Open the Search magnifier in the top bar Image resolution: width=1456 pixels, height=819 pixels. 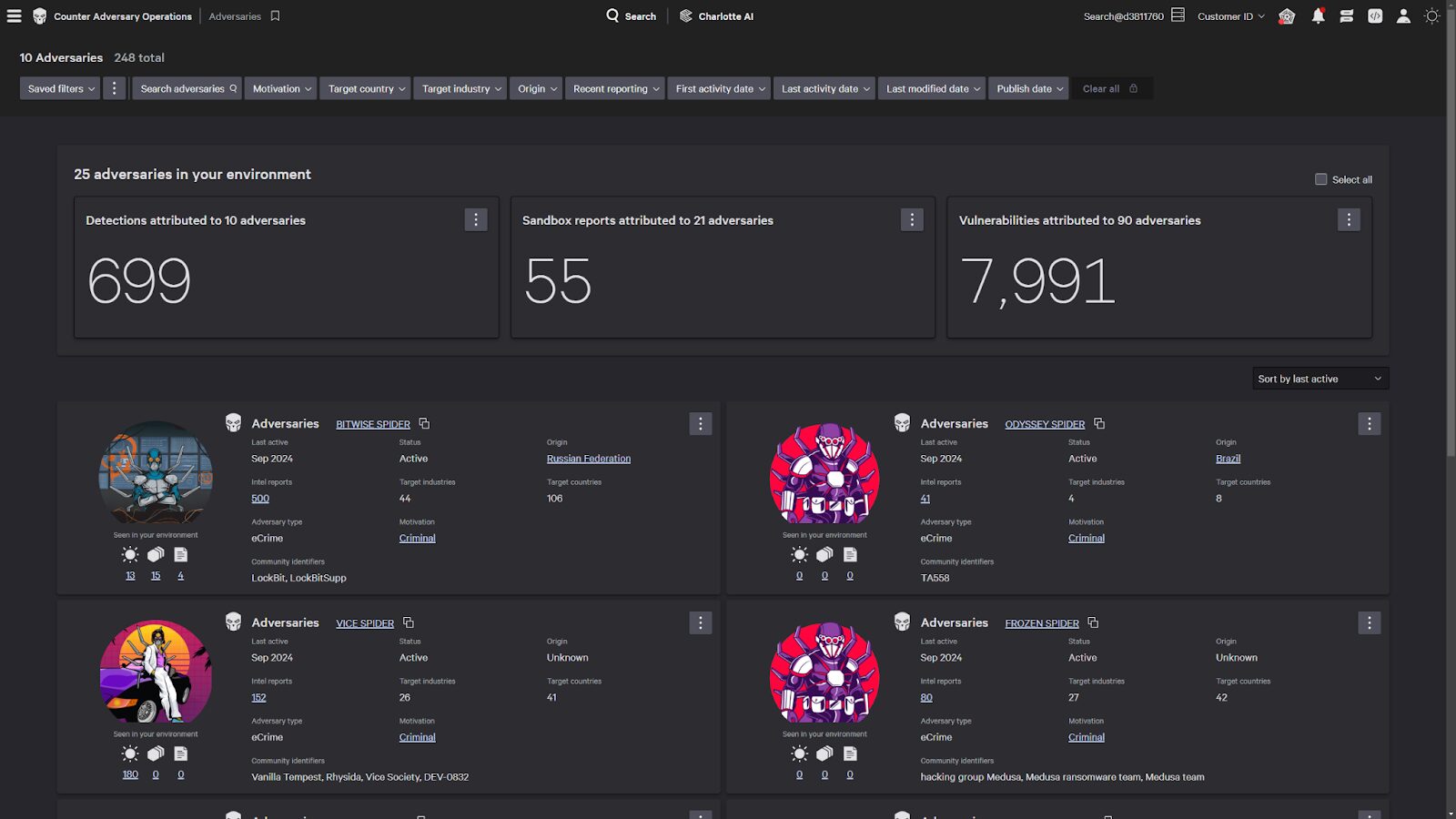(x=612, y=15)
